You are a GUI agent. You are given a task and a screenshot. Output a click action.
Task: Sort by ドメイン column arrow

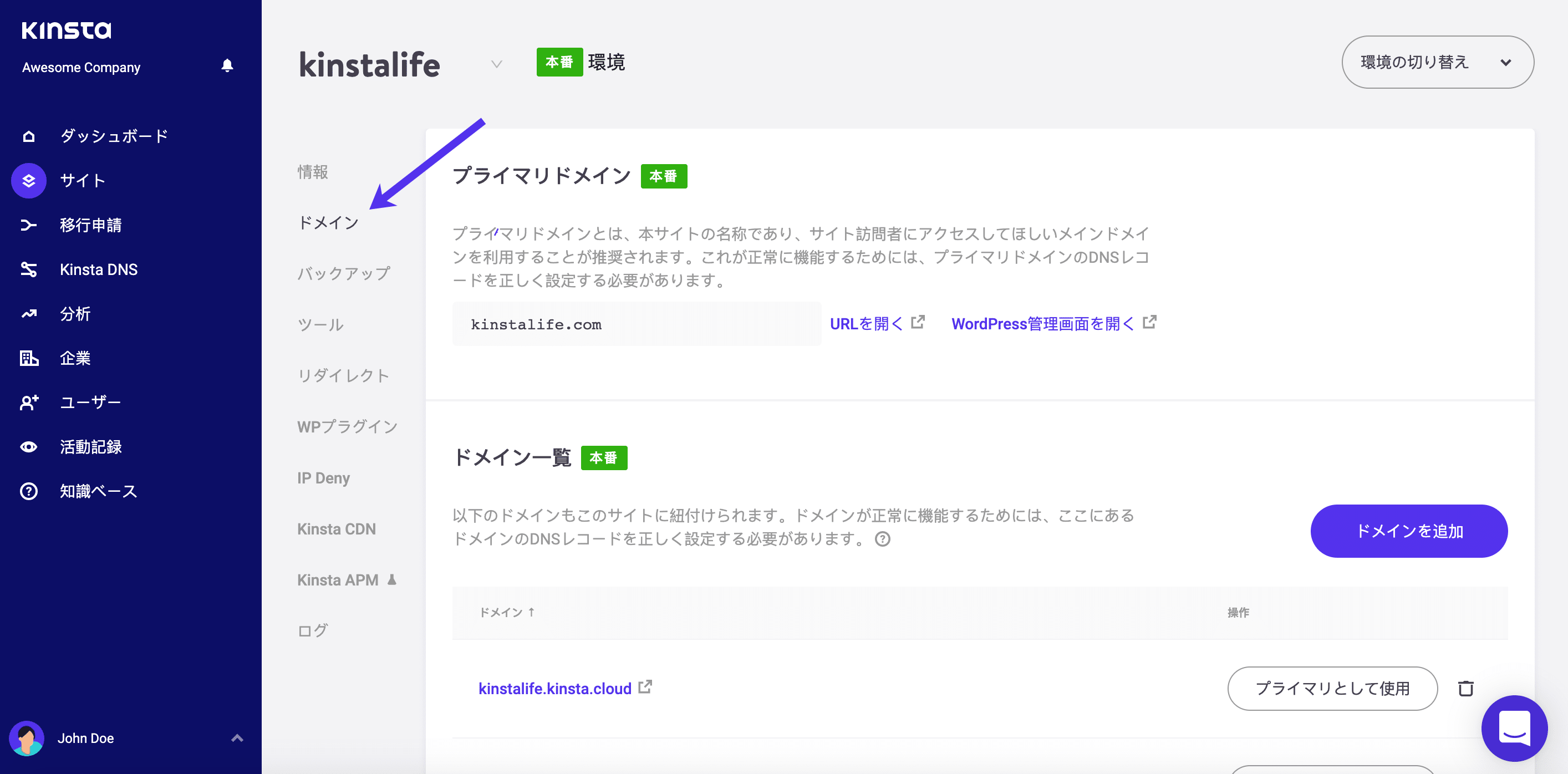[x=531, y=612]
